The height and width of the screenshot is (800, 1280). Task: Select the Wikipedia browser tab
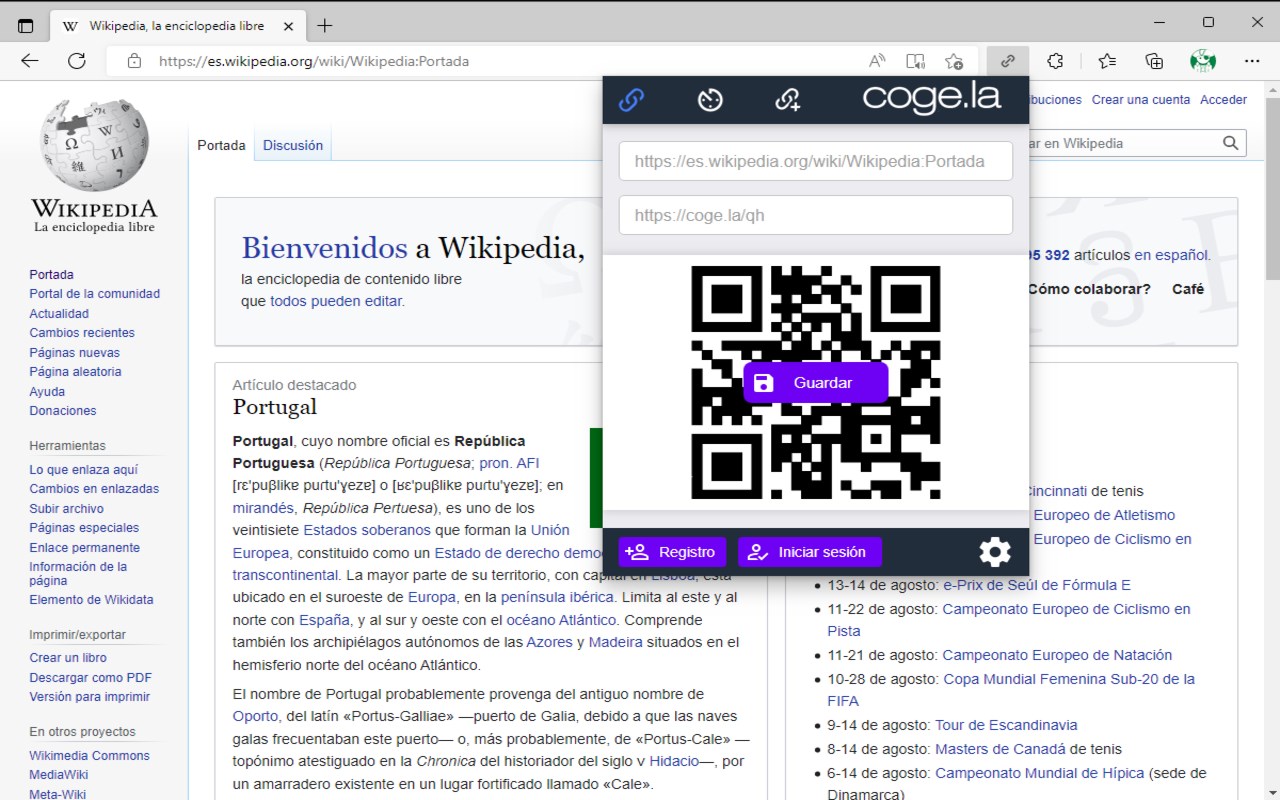(x=177, y=26)
